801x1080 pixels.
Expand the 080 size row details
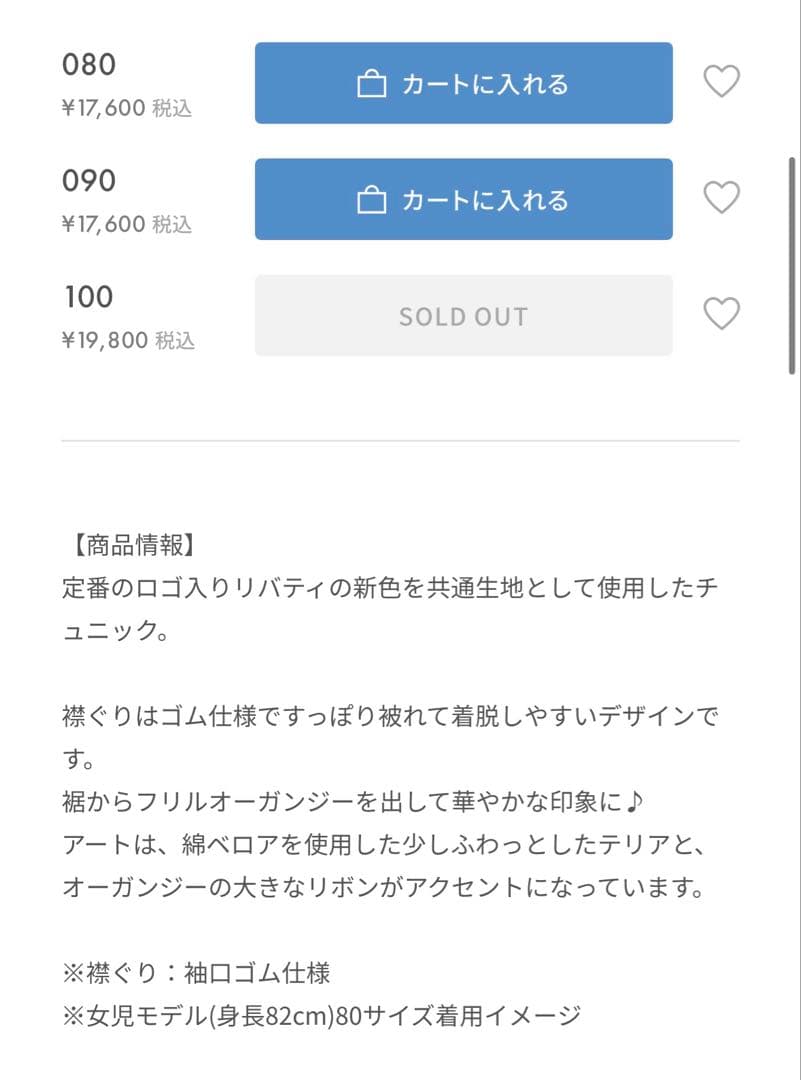click(88, 65)
